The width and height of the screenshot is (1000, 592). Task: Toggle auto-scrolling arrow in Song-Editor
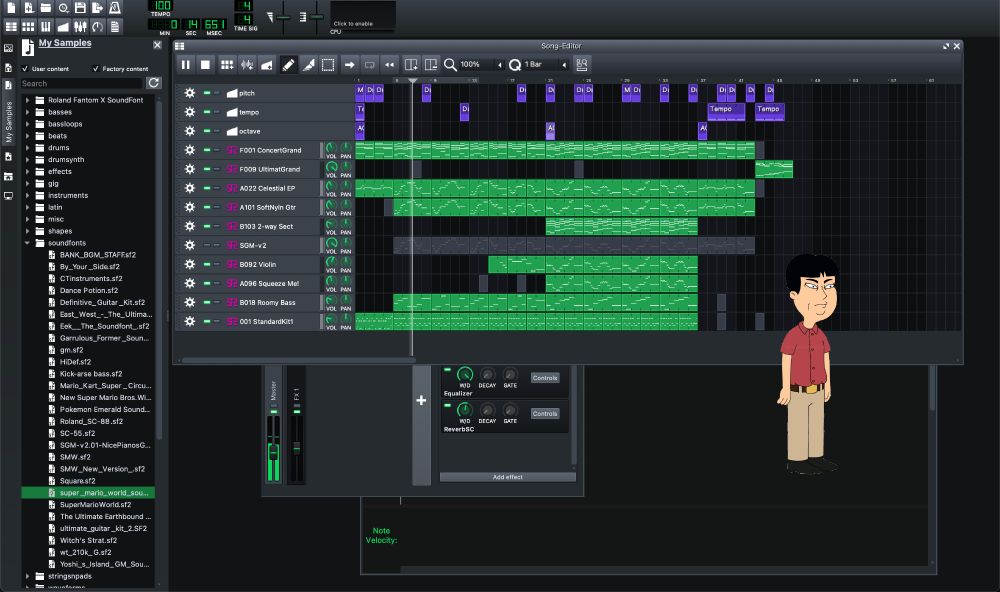[x=349, y=64]
